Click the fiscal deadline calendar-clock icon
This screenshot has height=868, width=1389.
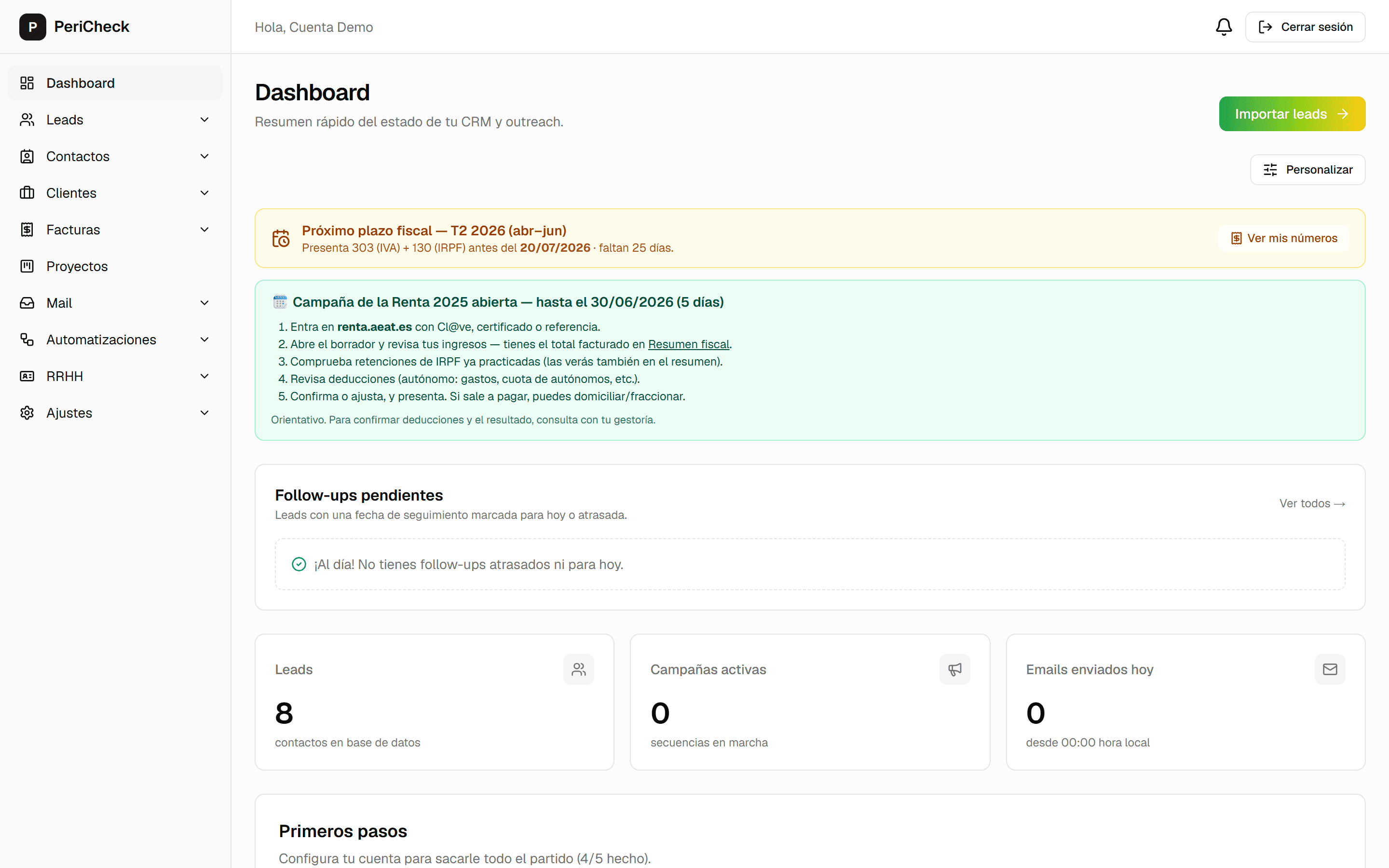coord(281,238)
